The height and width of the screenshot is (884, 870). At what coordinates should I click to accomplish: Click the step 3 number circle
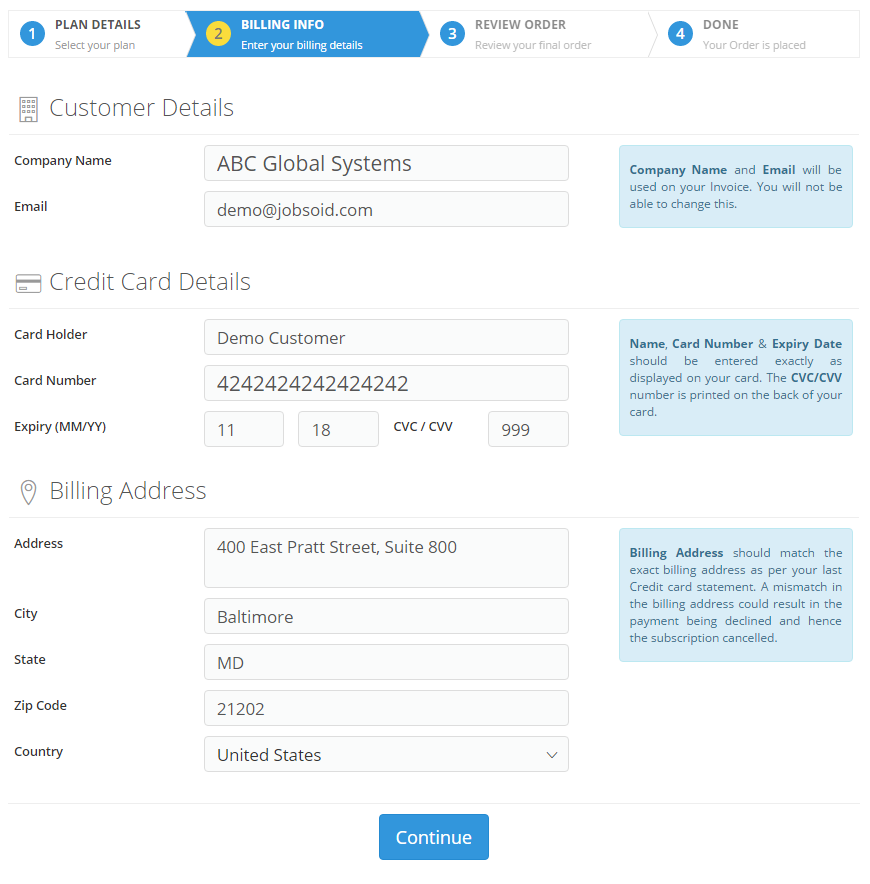452,34
